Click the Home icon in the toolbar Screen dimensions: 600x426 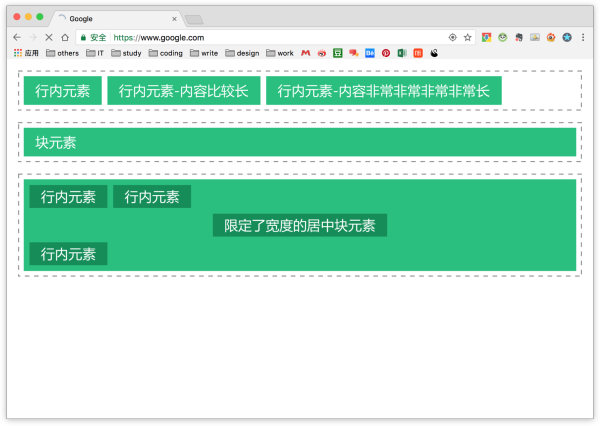pos(65,37)
